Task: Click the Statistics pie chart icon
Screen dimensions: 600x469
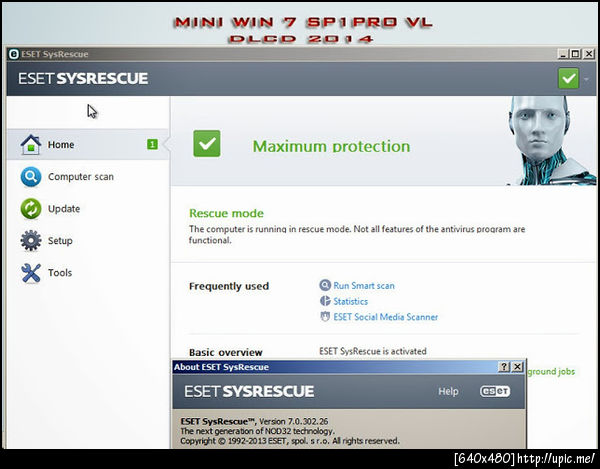Action: (x=325, y=301)
